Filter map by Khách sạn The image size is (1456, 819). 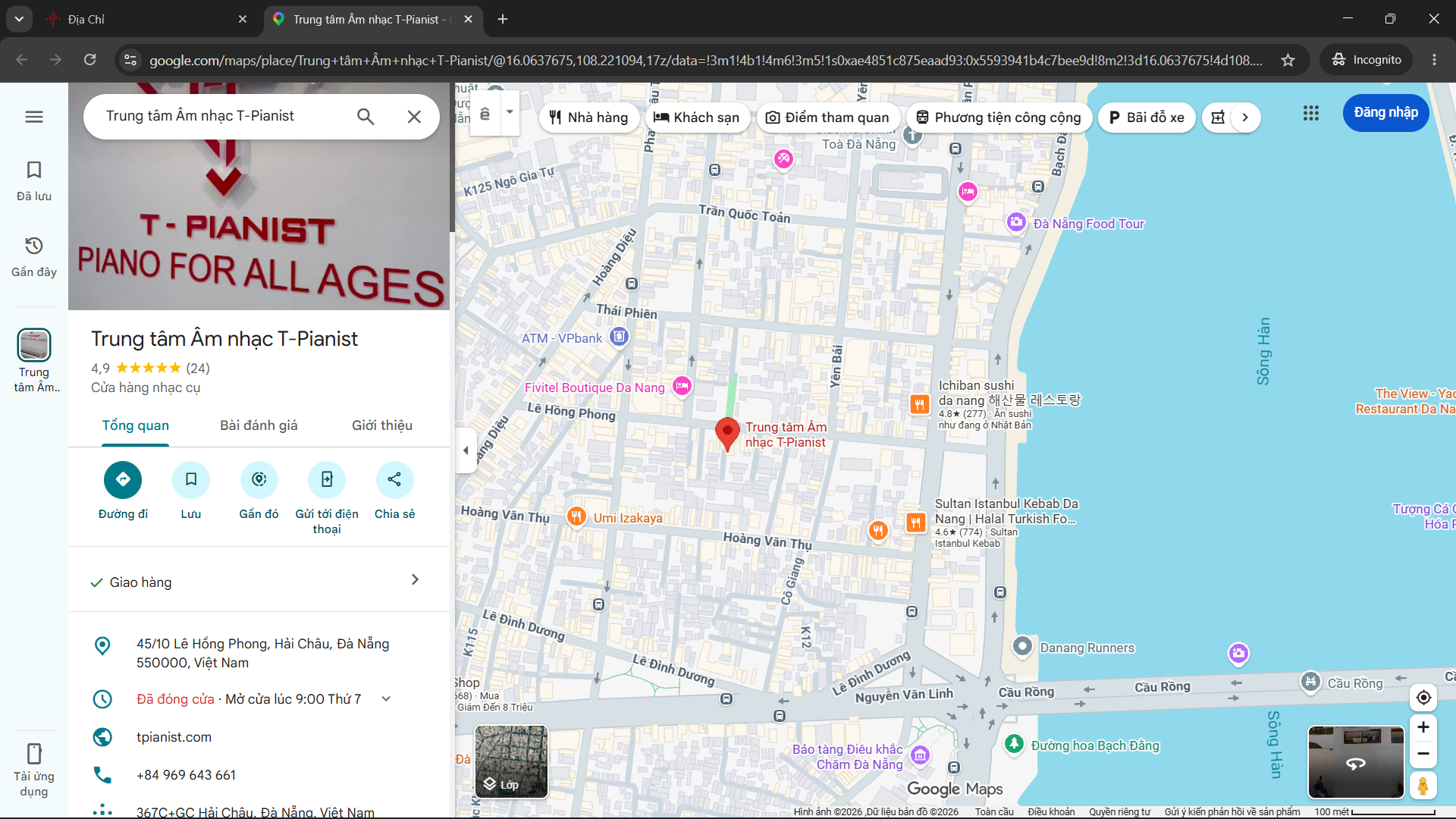(x=697, y=118)
